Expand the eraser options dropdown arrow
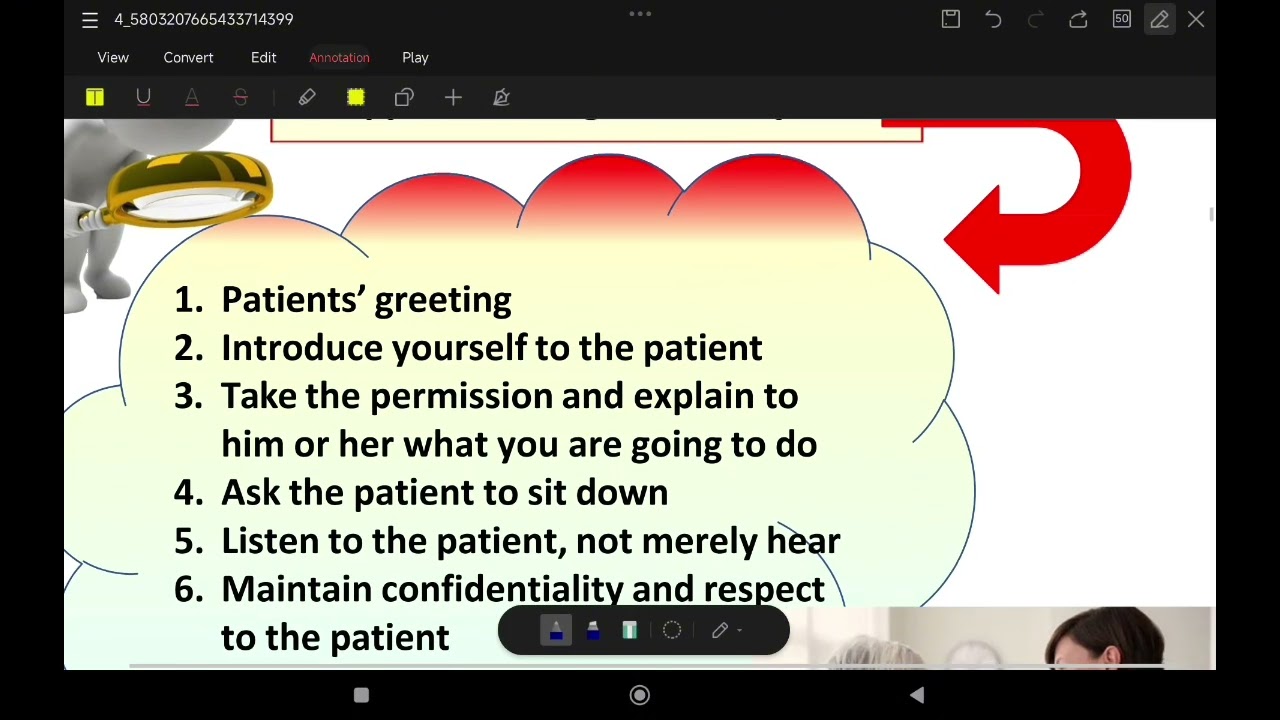This screenshot has width=1280, height=720. tap(739, 631)
